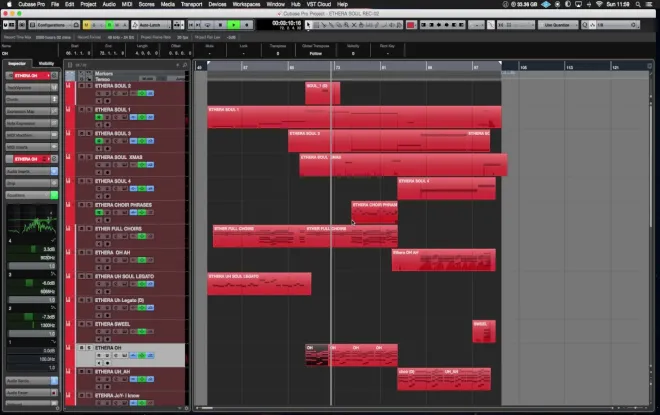Mute the ETHERA SOUL 2 track
The height and width of the screenshot is (415, 660).
82,86
